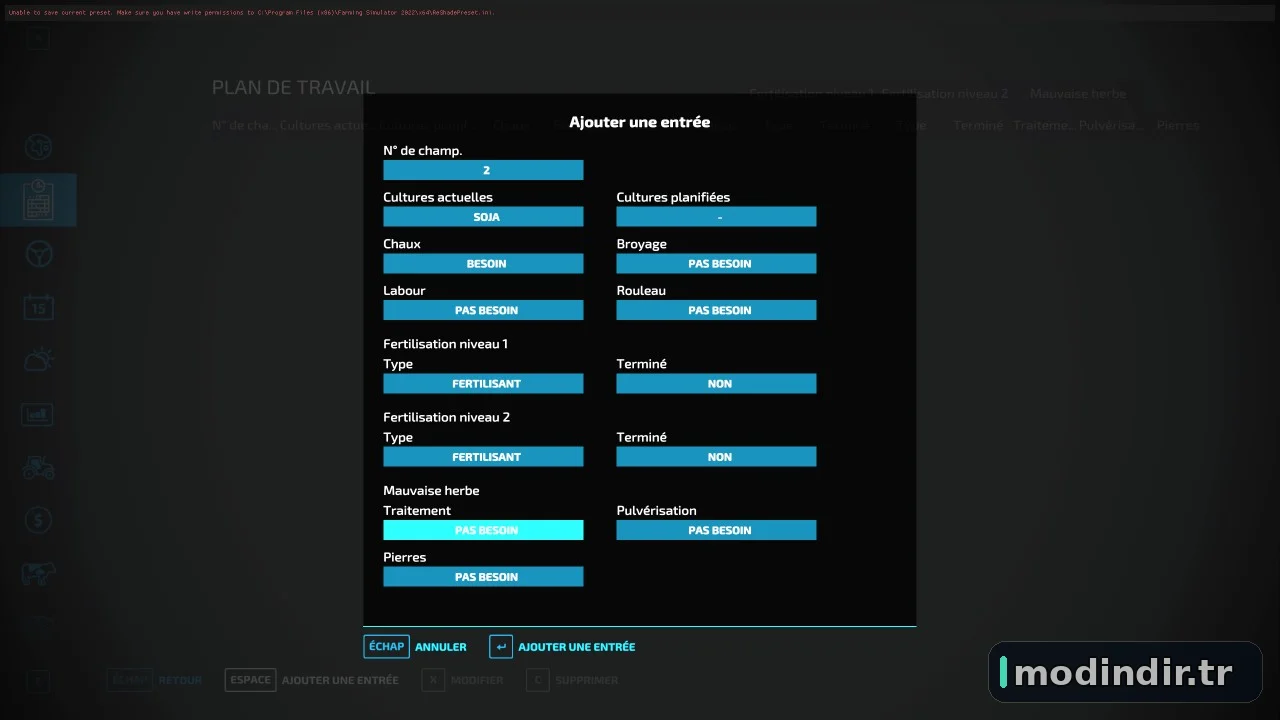The height and width of the screenshot is (720, 1280).
Task: Click the Pierres column header in background
Action: 1178,125
